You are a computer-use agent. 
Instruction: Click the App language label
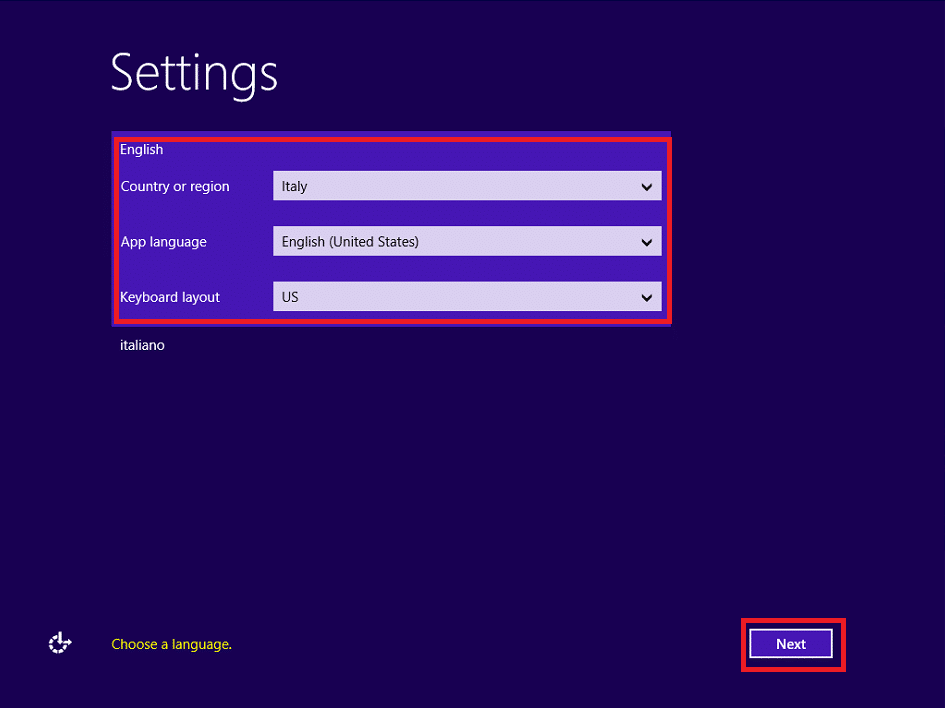point(163,242)
